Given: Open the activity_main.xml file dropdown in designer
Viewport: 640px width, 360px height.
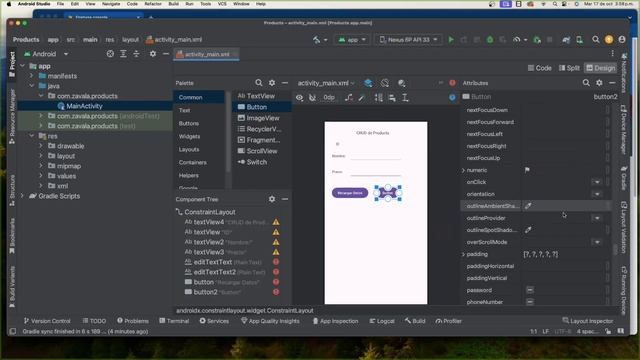Looking at the screenshot, I should tap(326, 83).
